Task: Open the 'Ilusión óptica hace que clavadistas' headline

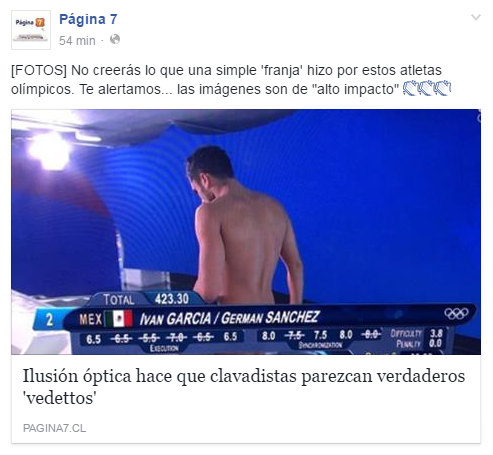Action: pos(244,387)
